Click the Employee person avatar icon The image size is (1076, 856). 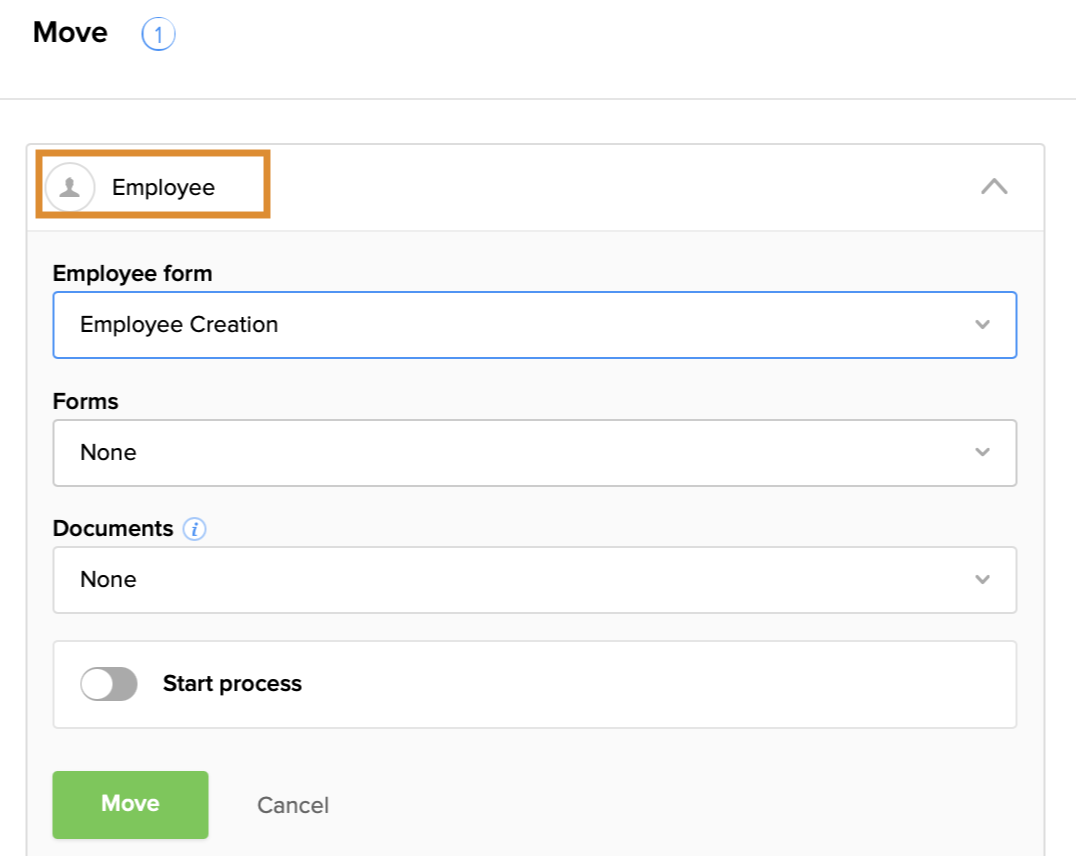(x=70, y=187)
